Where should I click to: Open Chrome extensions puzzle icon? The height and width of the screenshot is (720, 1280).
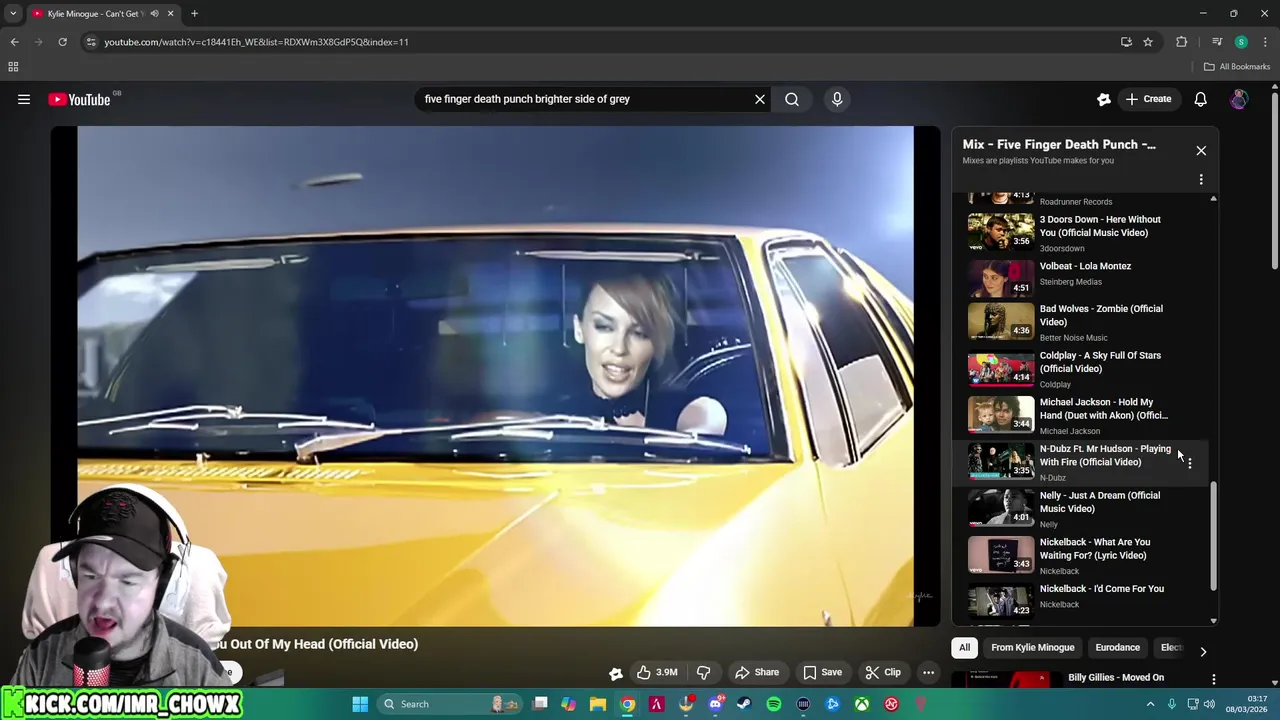(x=1182, y=42)
